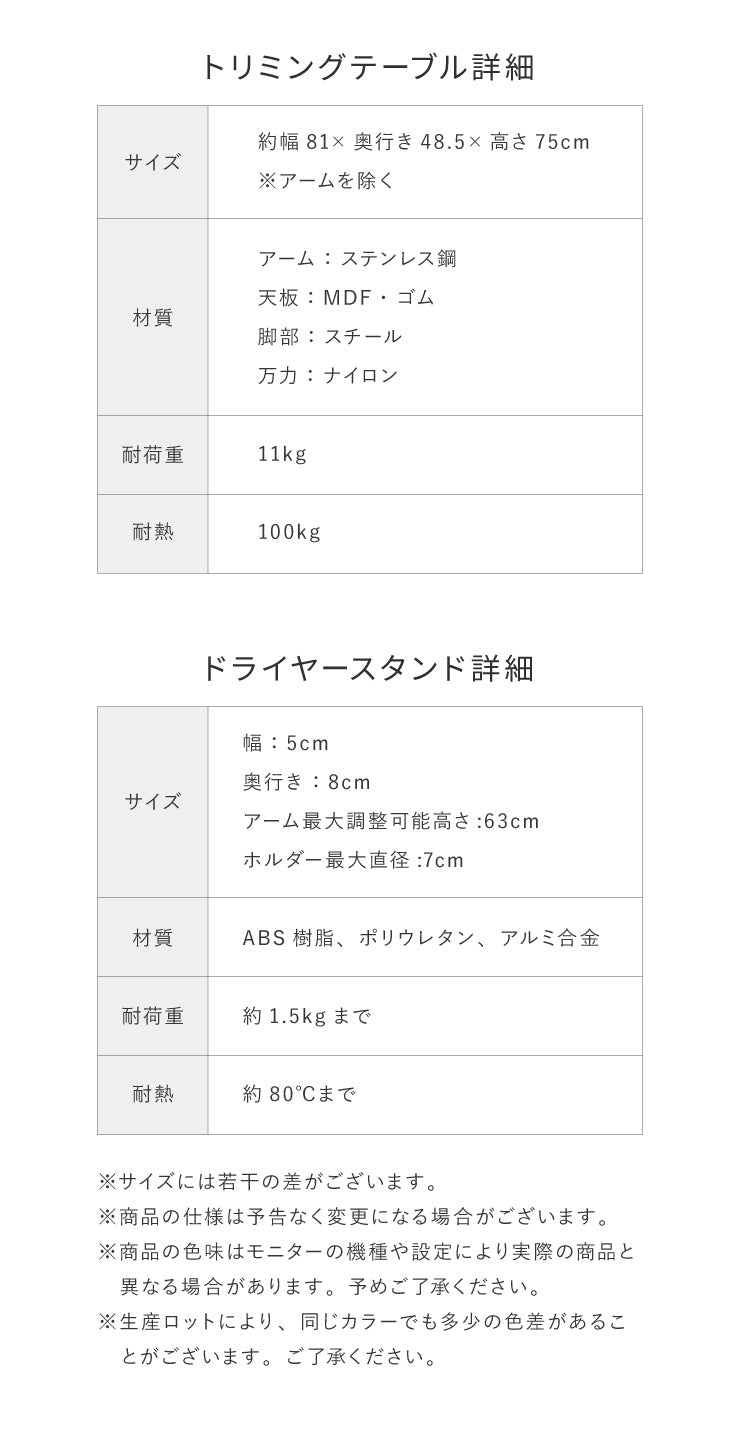Viewport: 740px width, 1455px height.
Task: Click the 脚部：スチール line
Action: 330,337
